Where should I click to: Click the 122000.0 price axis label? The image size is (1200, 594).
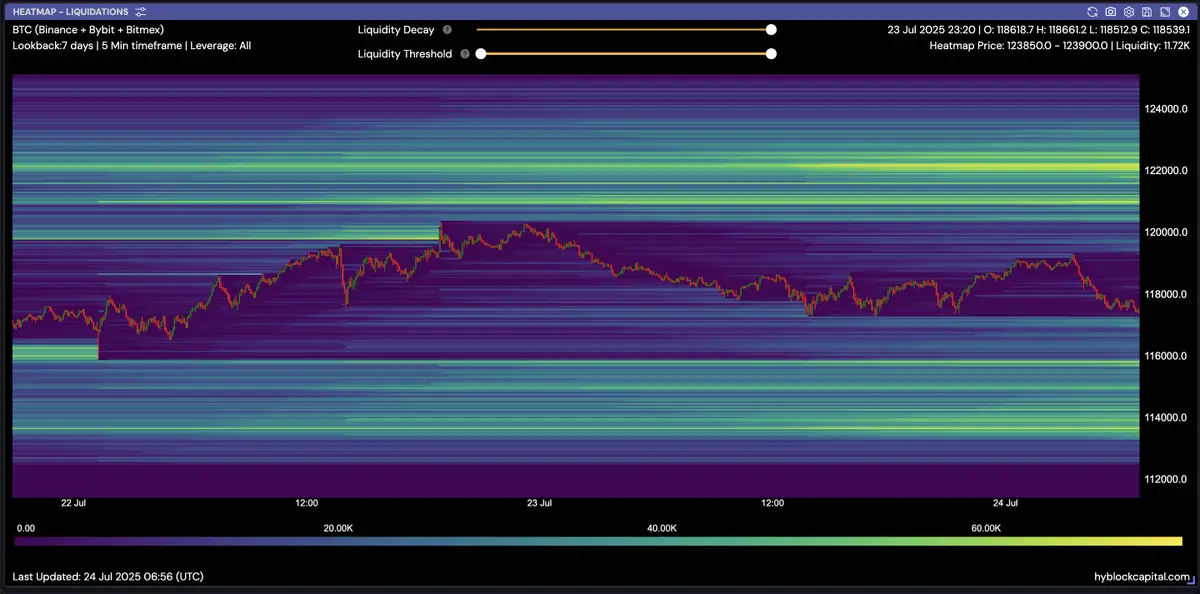(1166, 170)
